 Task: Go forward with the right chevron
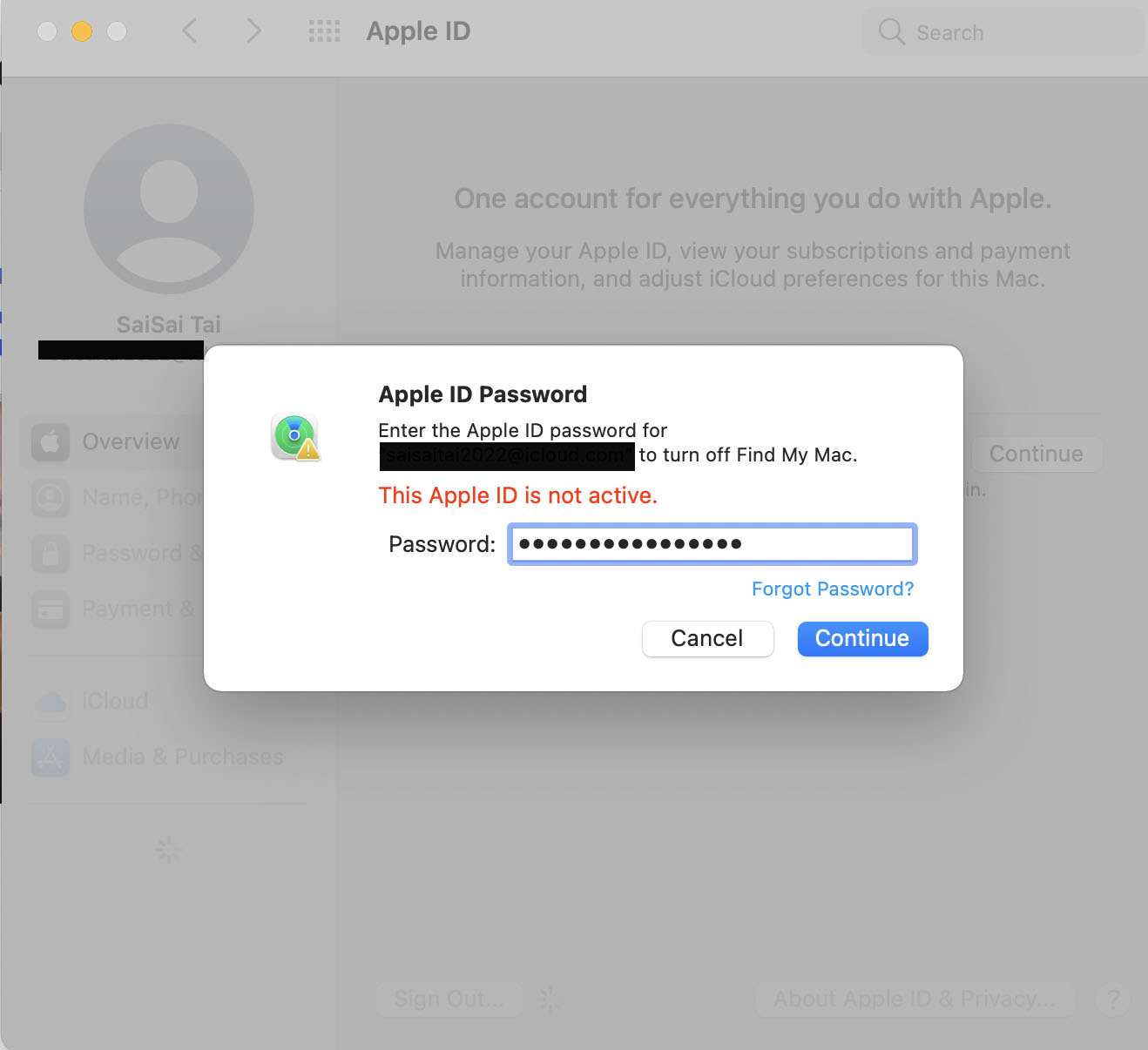(253, 31)
